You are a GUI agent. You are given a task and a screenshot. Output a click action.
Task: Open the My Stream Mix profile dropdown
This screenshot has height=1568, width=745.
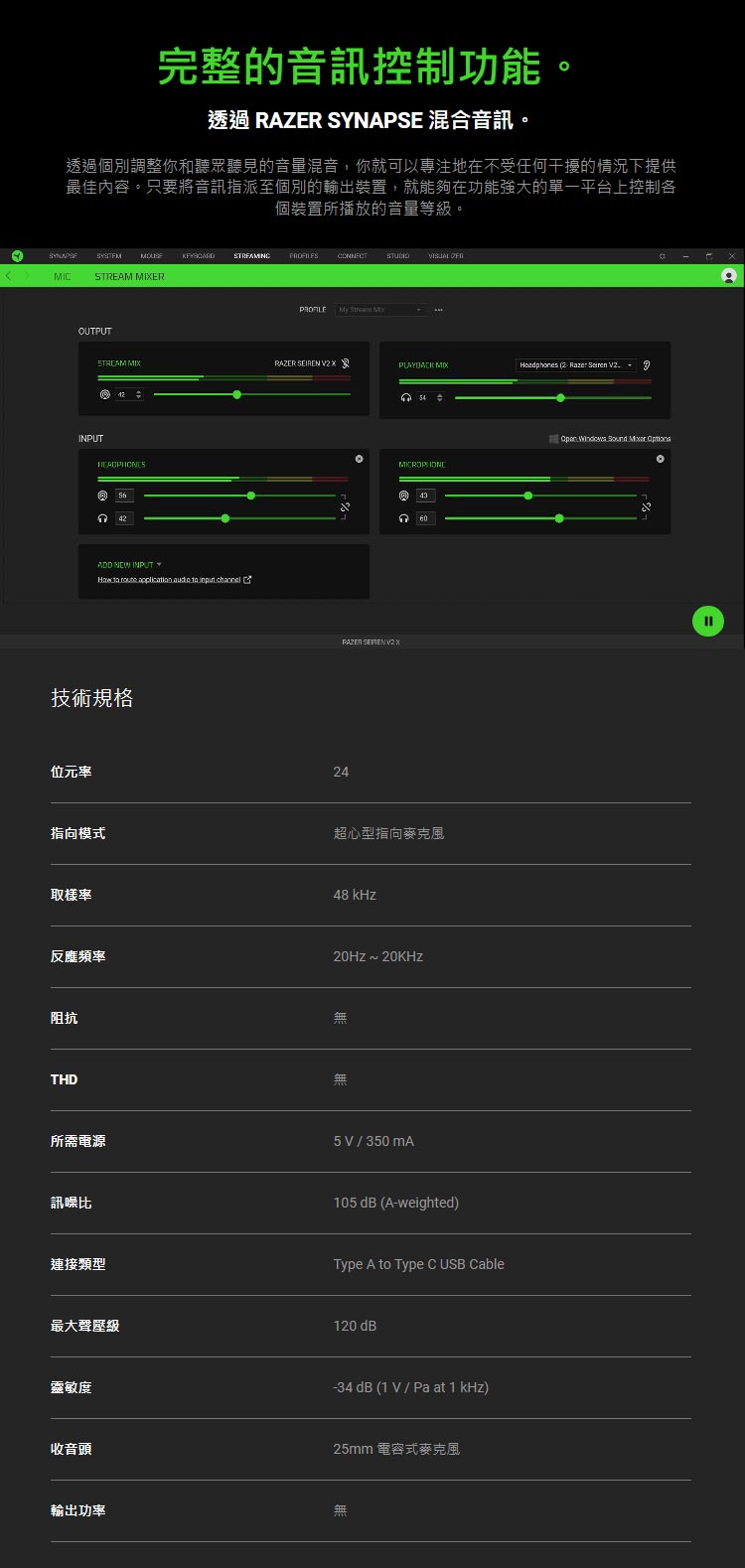point(381,310)
